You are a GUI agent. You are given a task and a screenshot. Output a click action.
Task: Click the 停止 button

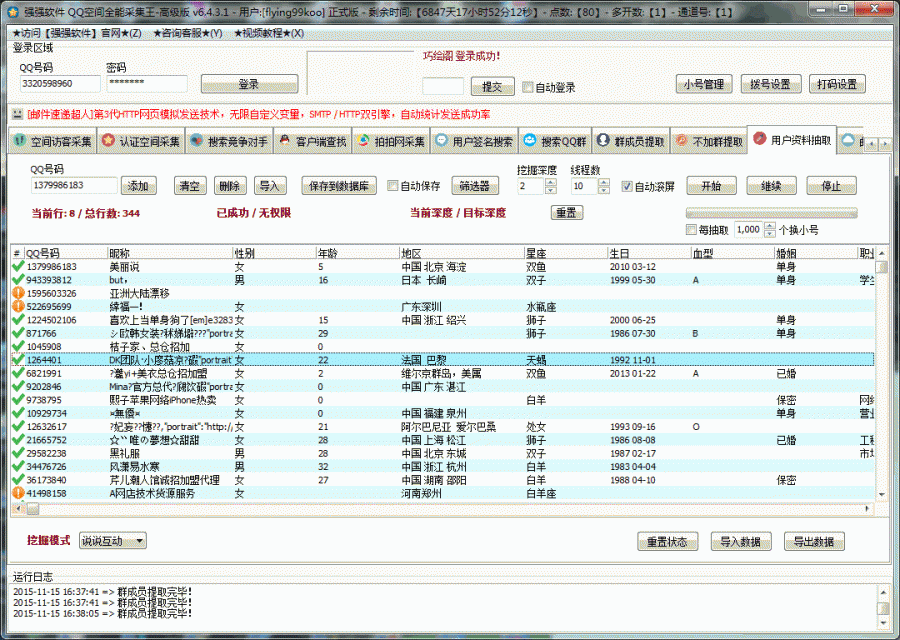click(x=831, y=186)
